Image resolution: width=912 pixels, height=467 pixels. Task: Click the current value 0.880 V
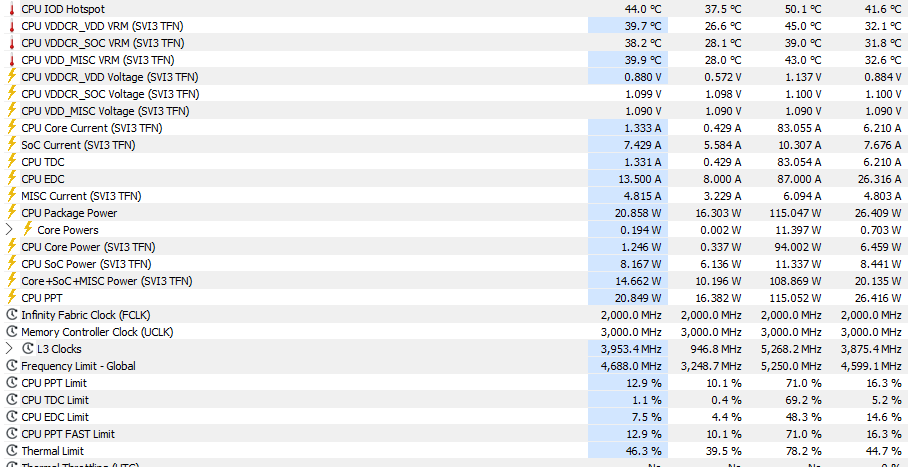tap(643, 77)
